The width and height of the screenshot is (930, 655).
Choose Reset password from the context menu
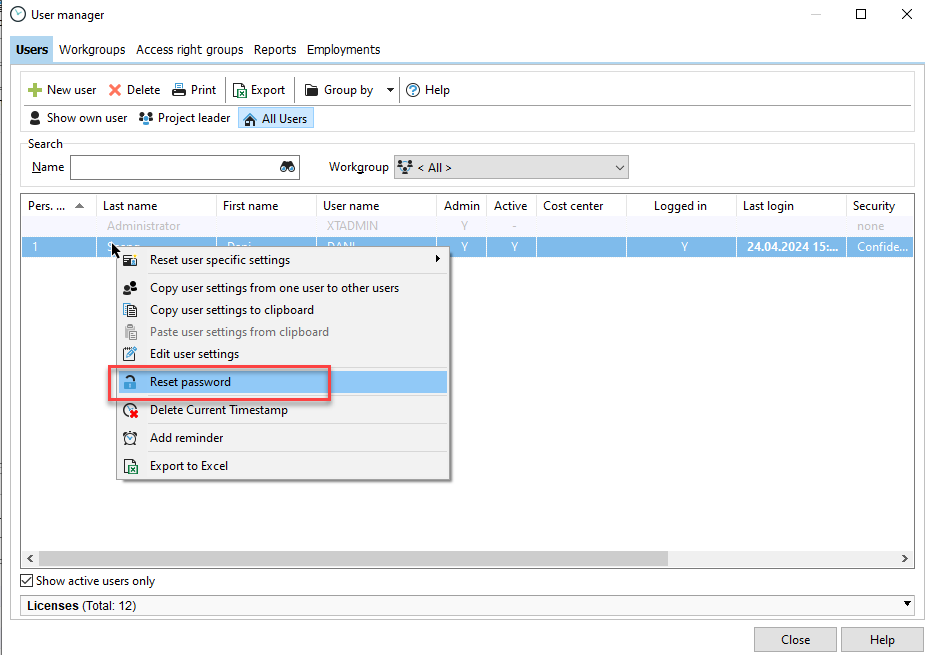(x=190, y=381)
